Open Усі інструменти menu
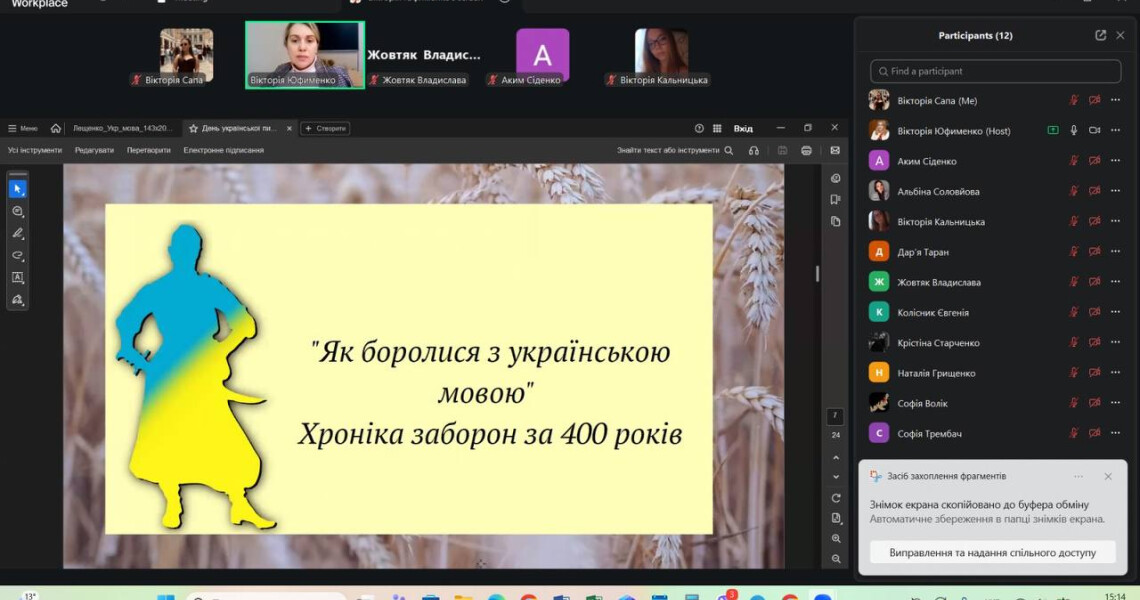This screenshot has width=1140, height=600. tap(35, 151)
